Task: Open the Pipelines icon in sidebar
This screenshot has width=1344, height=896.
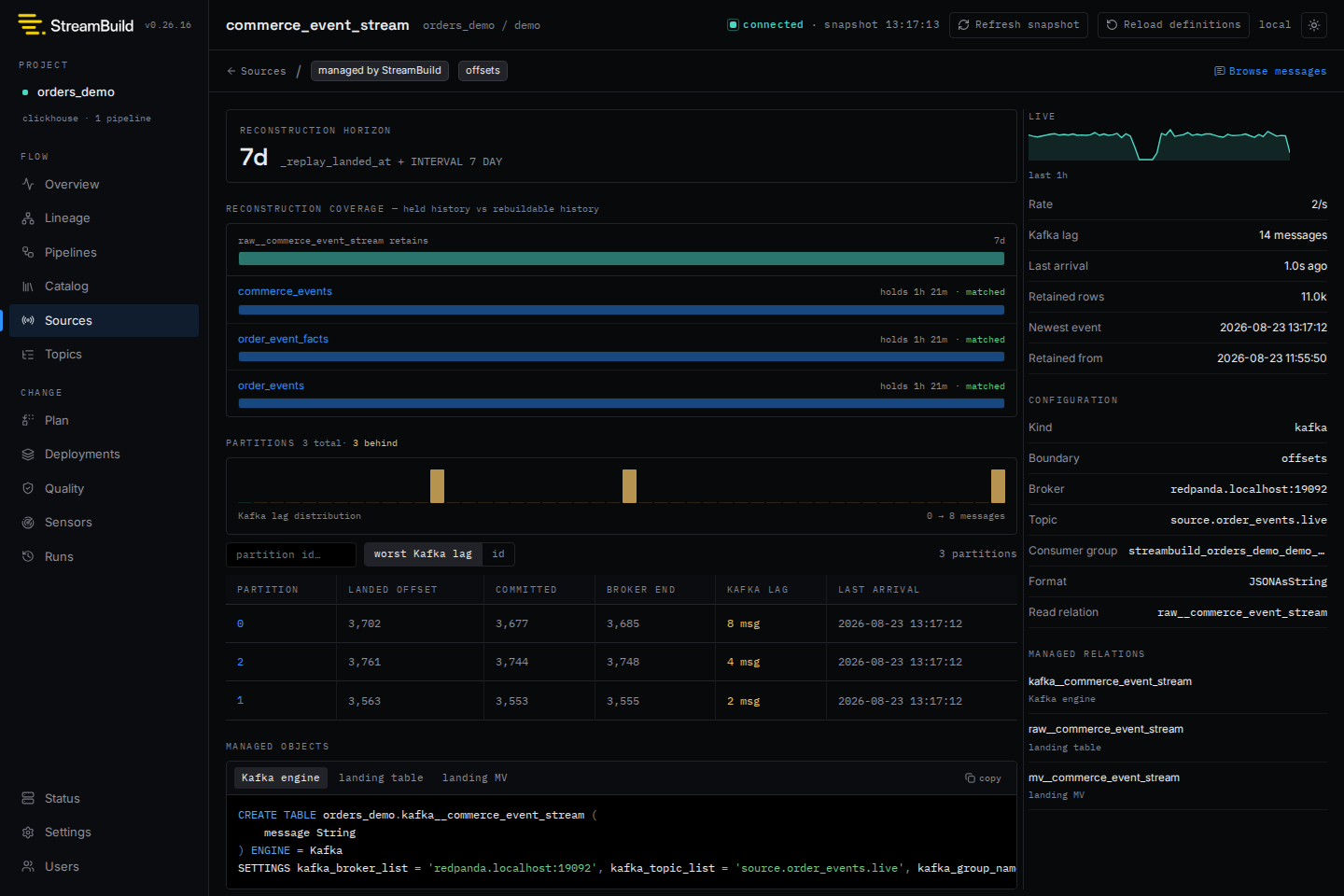Action: (28, 252)
